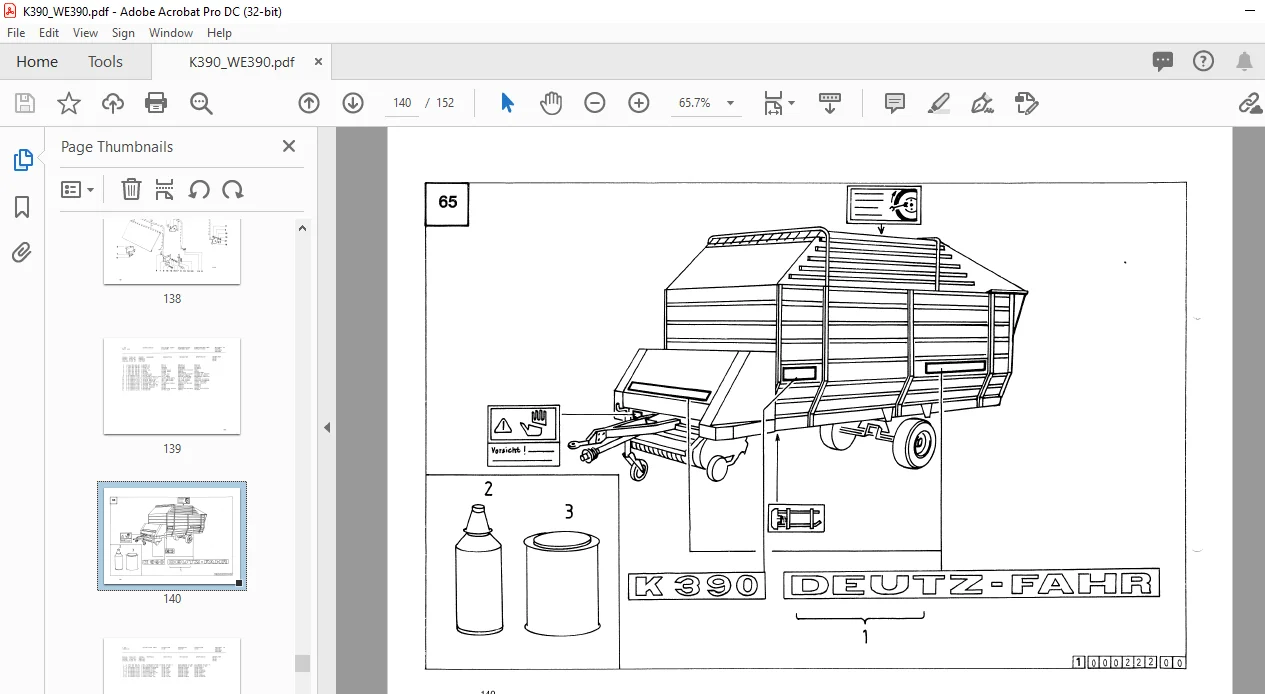Open the Fill and Sign tool
Image resolution: width=1265 pixels, height=694 pixels.
click(x=982, y=103)
